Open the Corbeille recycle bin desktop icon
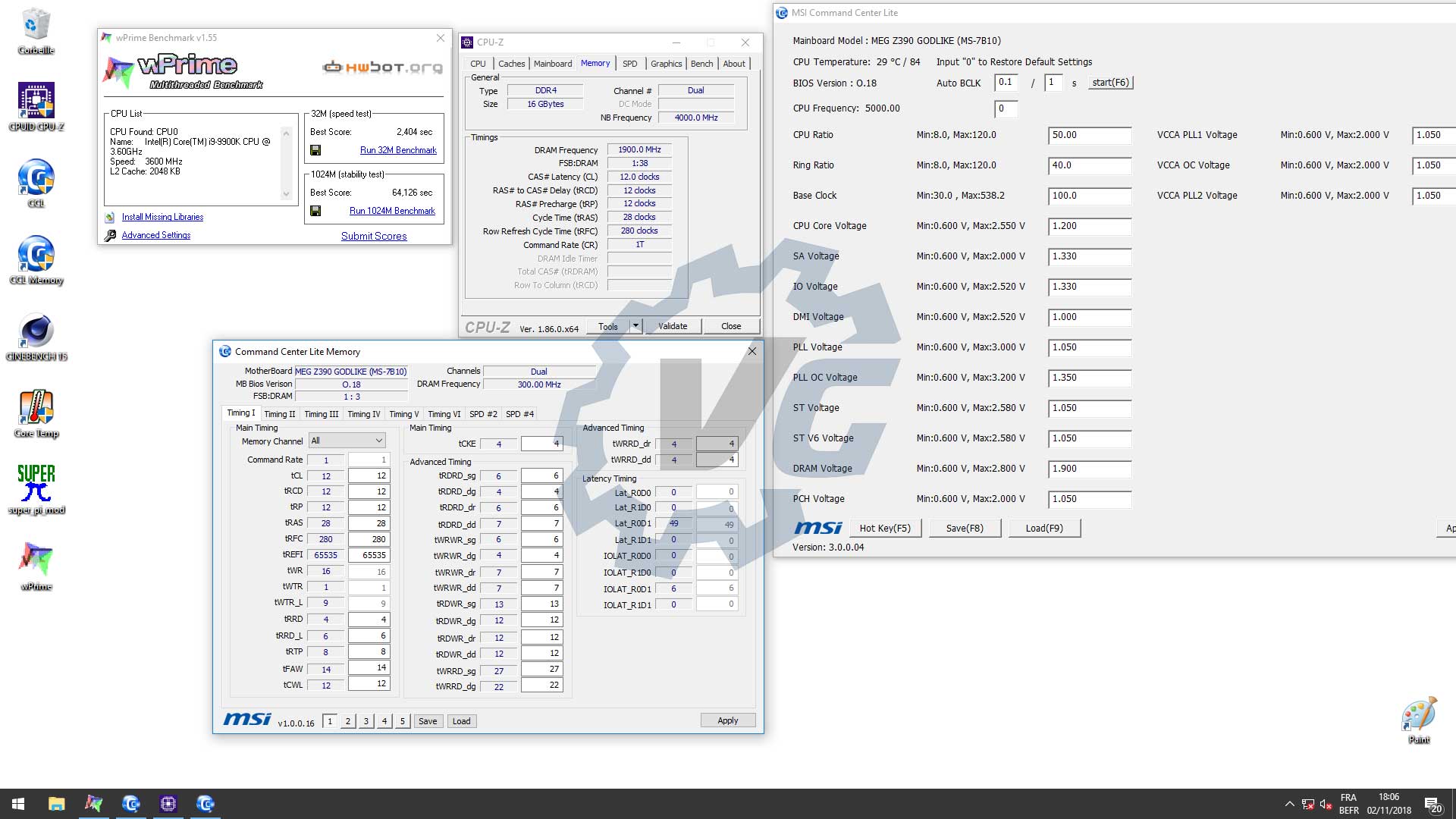This screenshot has height=819, width=1456. tap(36, 31)
